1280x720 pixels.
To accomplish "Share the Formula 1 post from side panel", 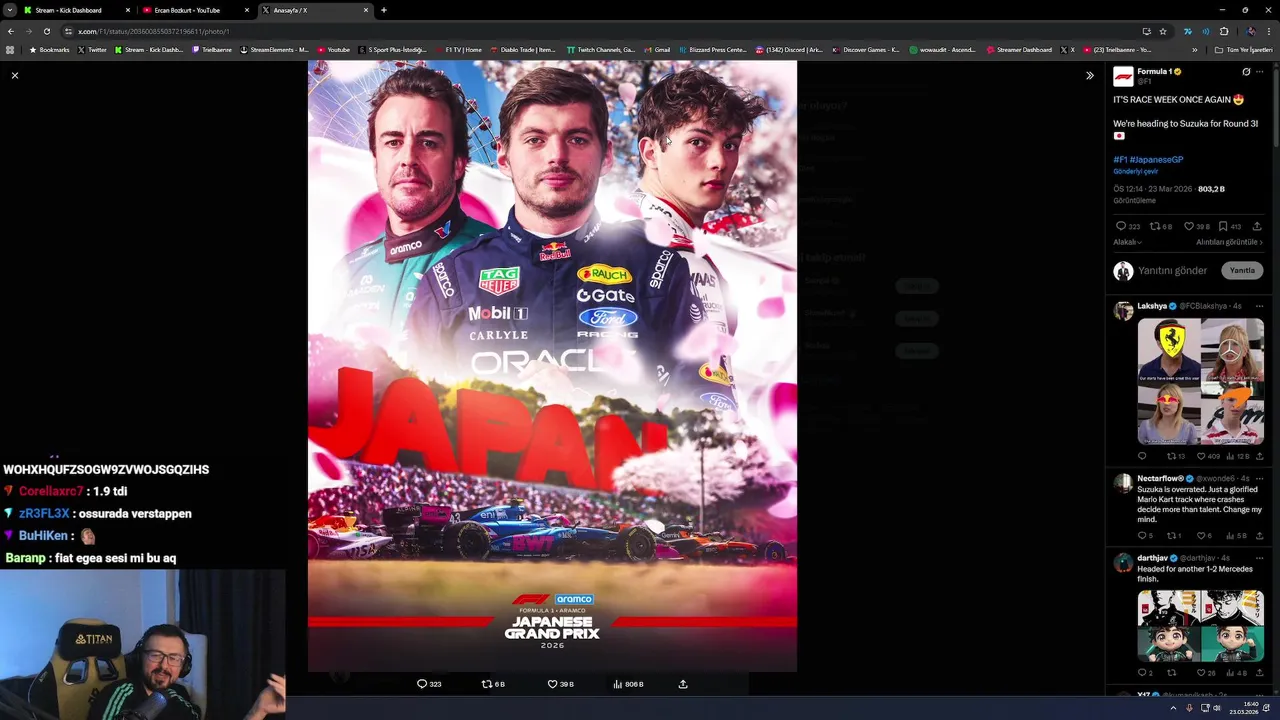I will (x=1258, y=227).
